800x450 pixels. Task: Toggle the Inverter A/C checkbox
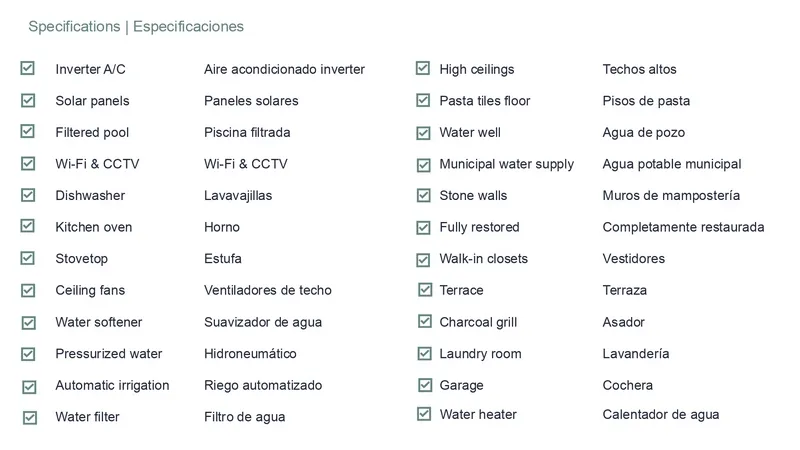[28, 69]
